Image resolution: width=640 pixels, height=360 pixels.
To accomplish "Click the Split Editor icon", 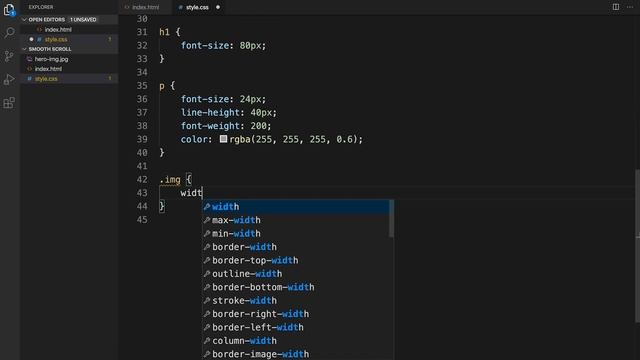I will tap(616, 7).
